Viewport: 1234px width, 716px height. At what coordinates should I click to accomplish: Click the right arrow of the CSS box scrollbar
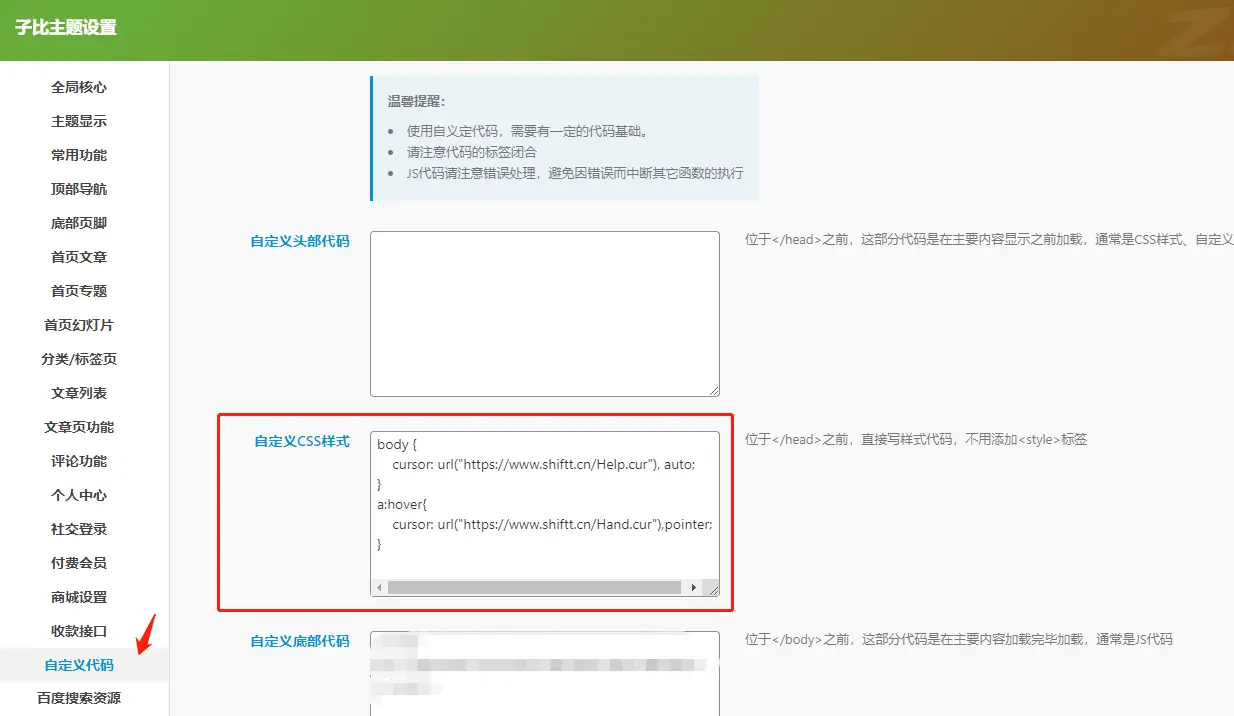(x=695, y=587)
